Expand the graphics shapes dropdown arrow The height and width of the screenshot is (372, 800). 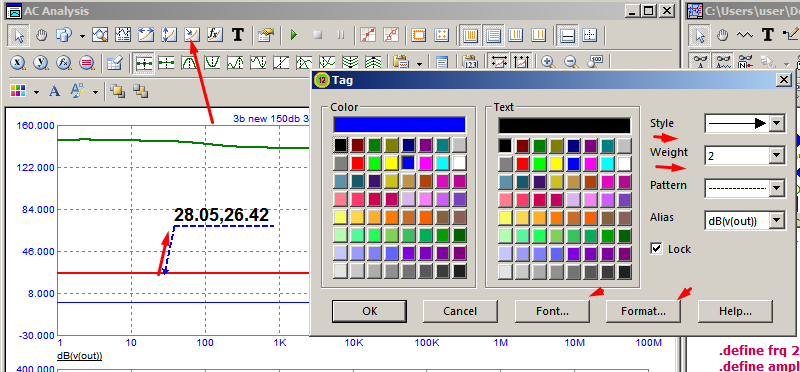[x=82, y=36]
